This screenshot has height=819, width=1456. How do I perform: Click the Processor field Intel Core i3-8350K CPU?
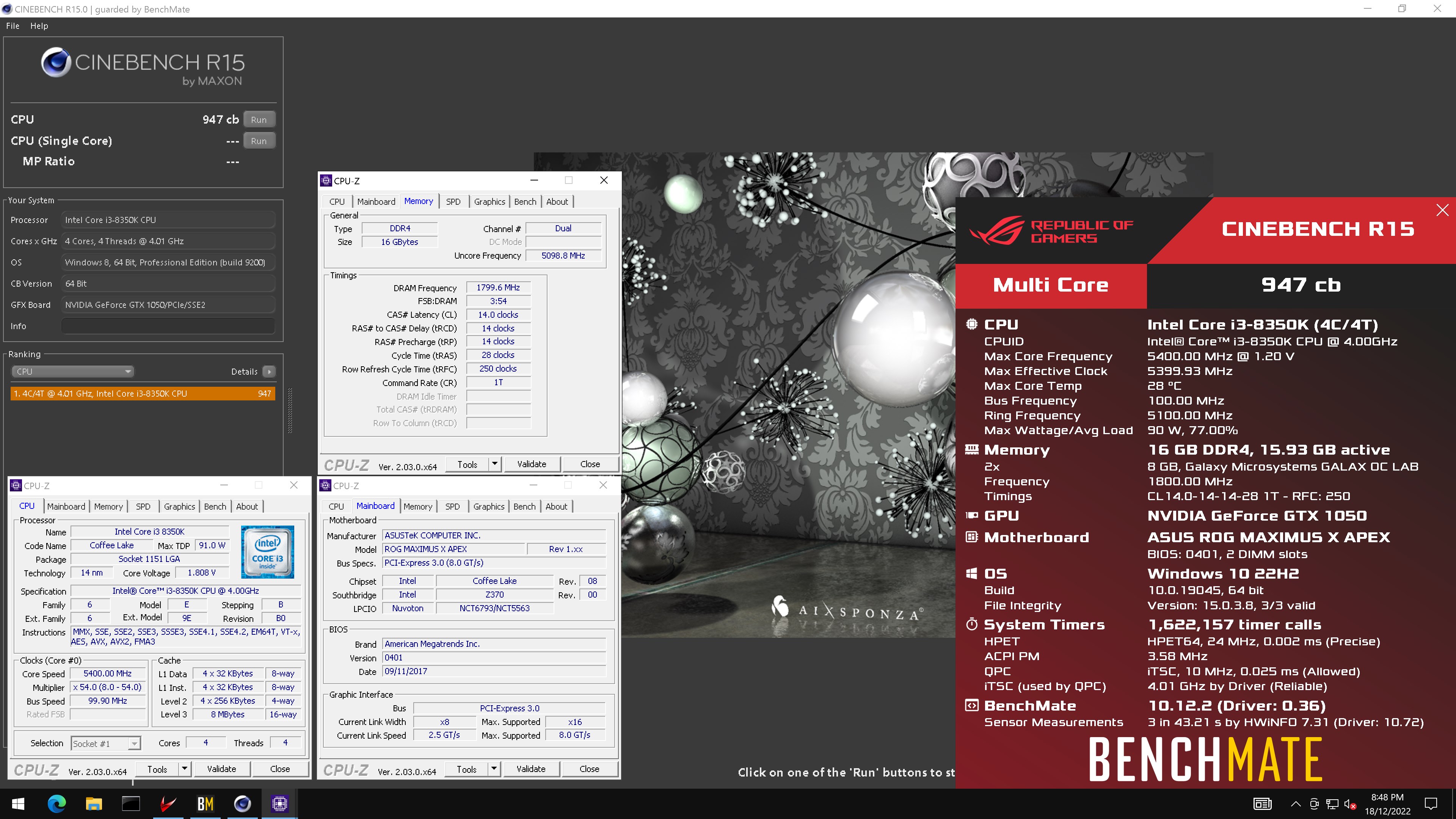click(x=168, y=220)
